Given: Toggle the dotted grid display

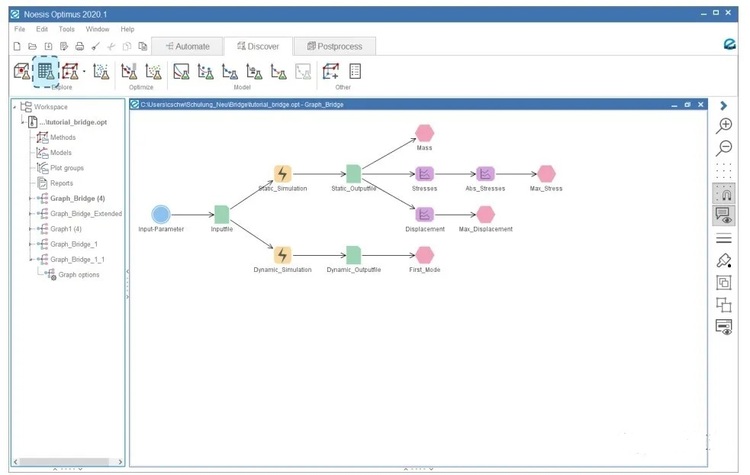Looking at the screenshot, I should 724,170.
